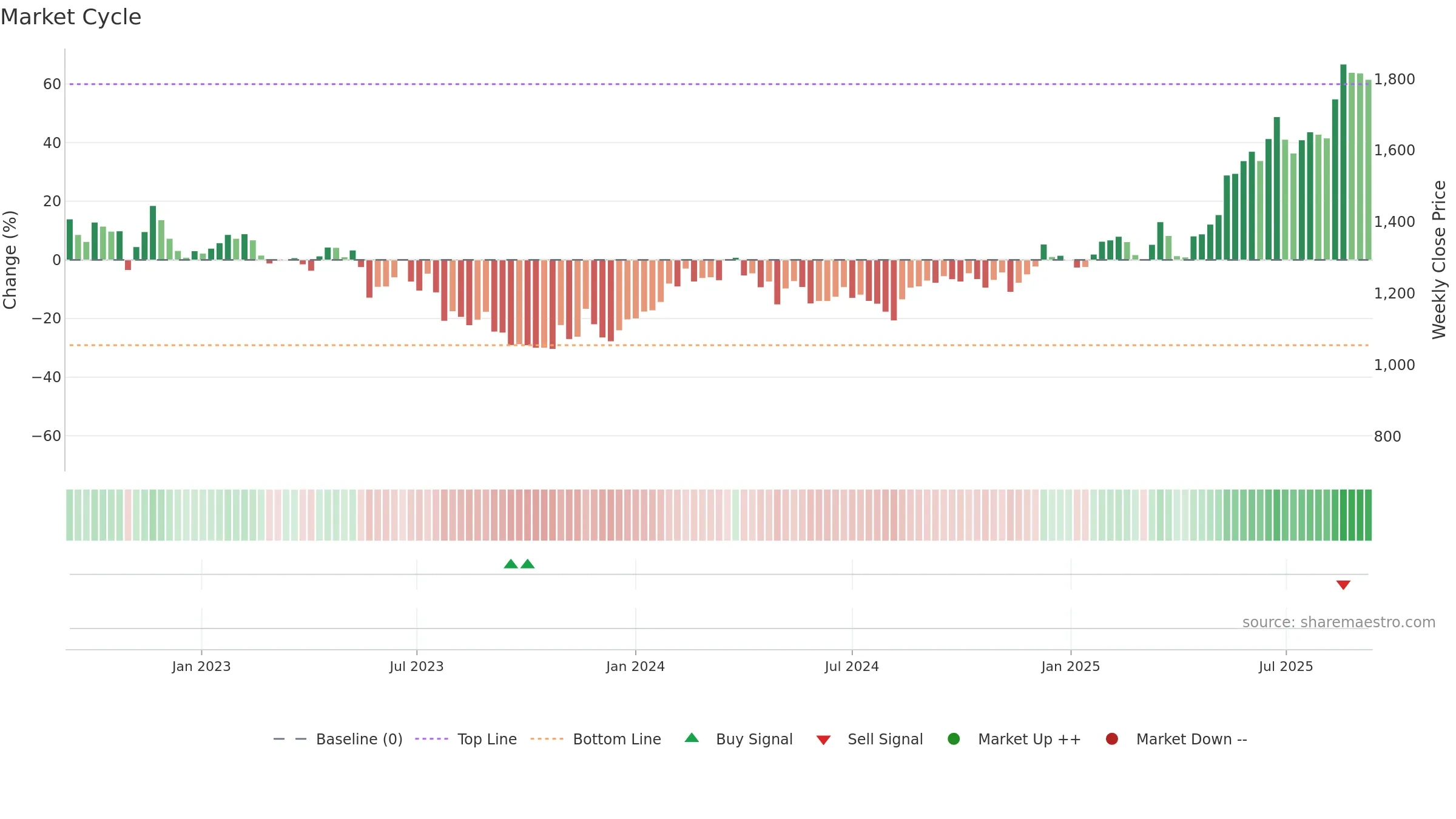Toggle the Market Up ++ legend entry
1456x819 pixels.
tap(1014, 739)
